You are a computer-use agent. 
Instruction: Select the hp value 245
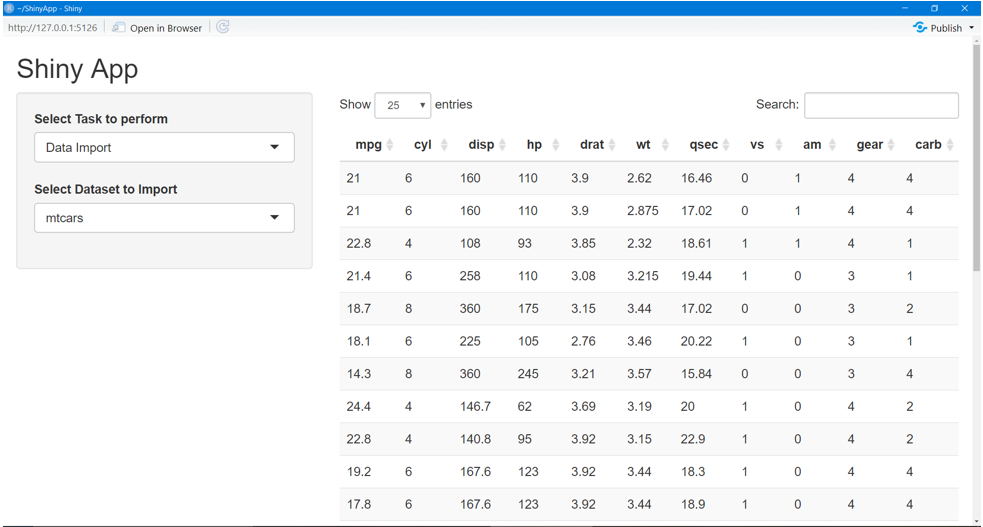(x=528, y=374)
